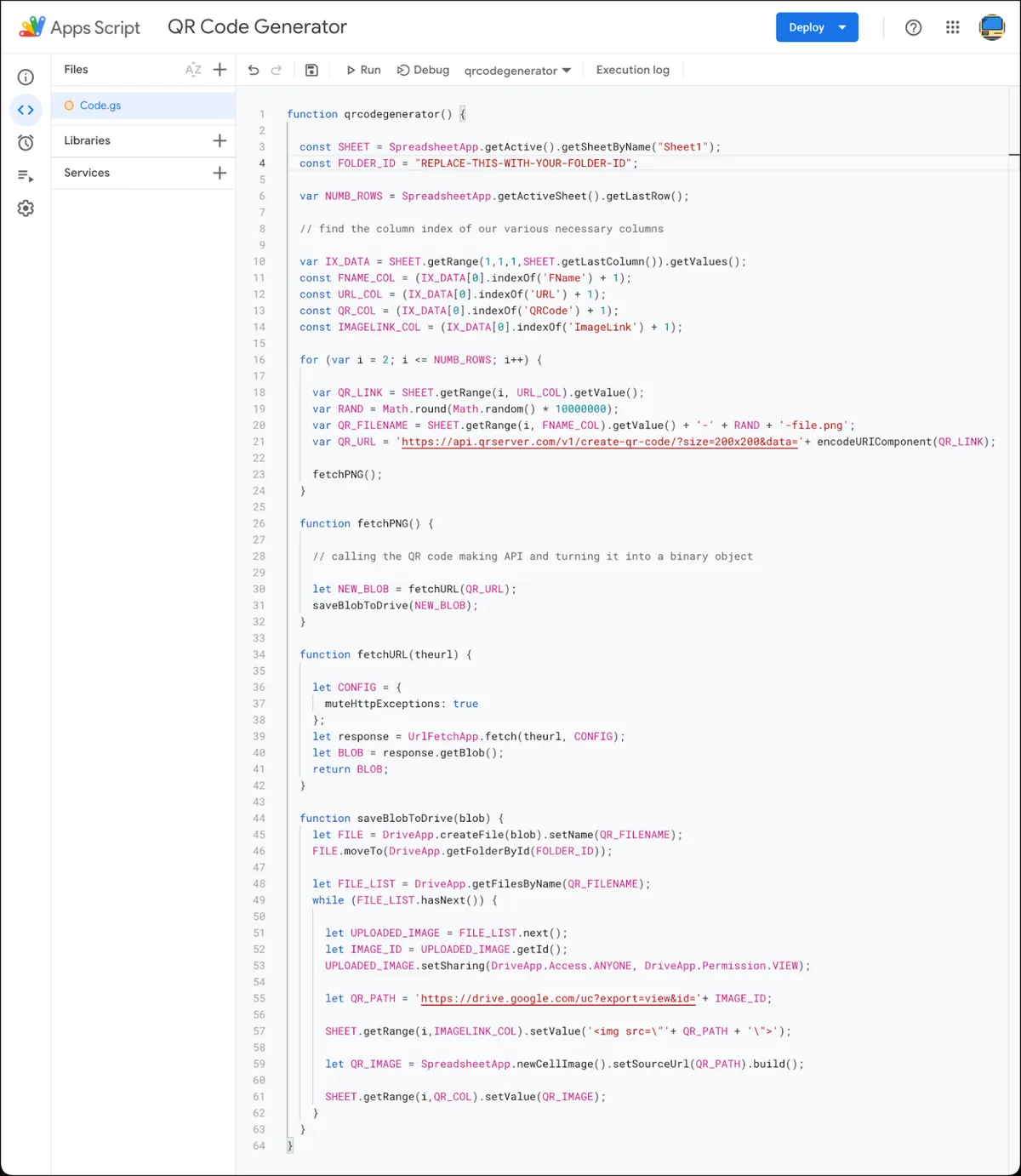Click the "Sheet1" string in line 3
Screen dimensions: 1021x1176
(x=682, y=147)
